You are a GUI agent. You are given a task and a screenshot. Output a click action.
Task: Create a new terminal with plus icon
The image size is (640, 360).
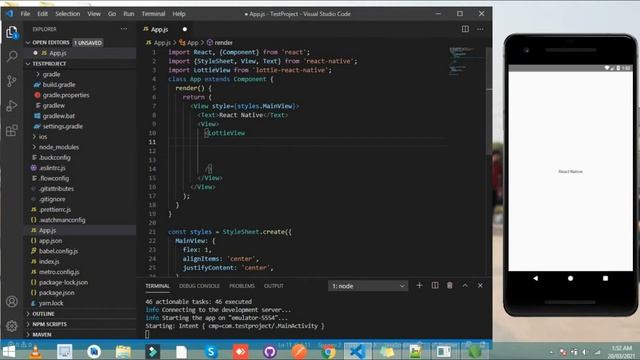[x=419, y=285]
